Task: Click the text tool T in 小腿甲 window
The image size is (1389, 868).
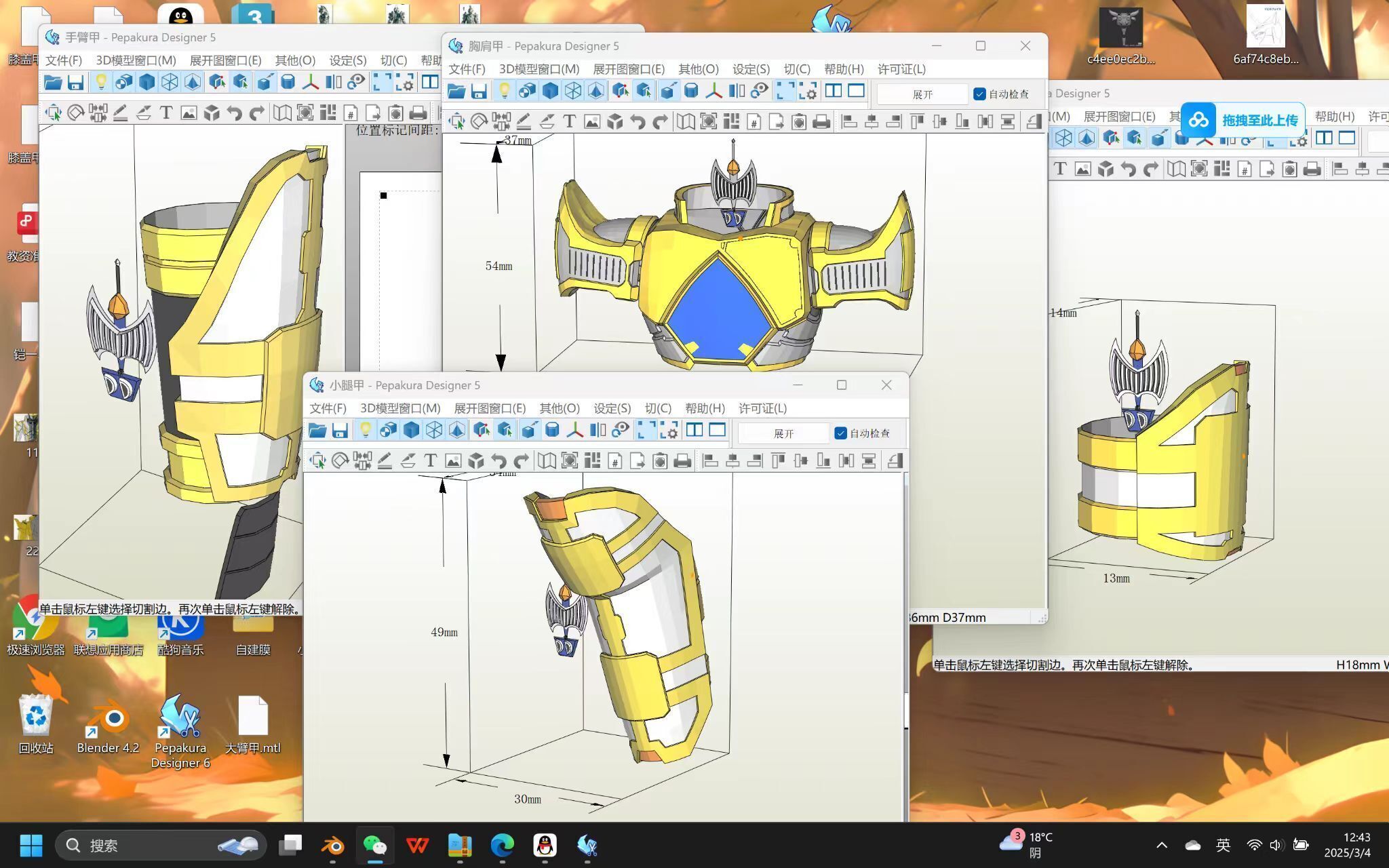Action: (430, 461)
